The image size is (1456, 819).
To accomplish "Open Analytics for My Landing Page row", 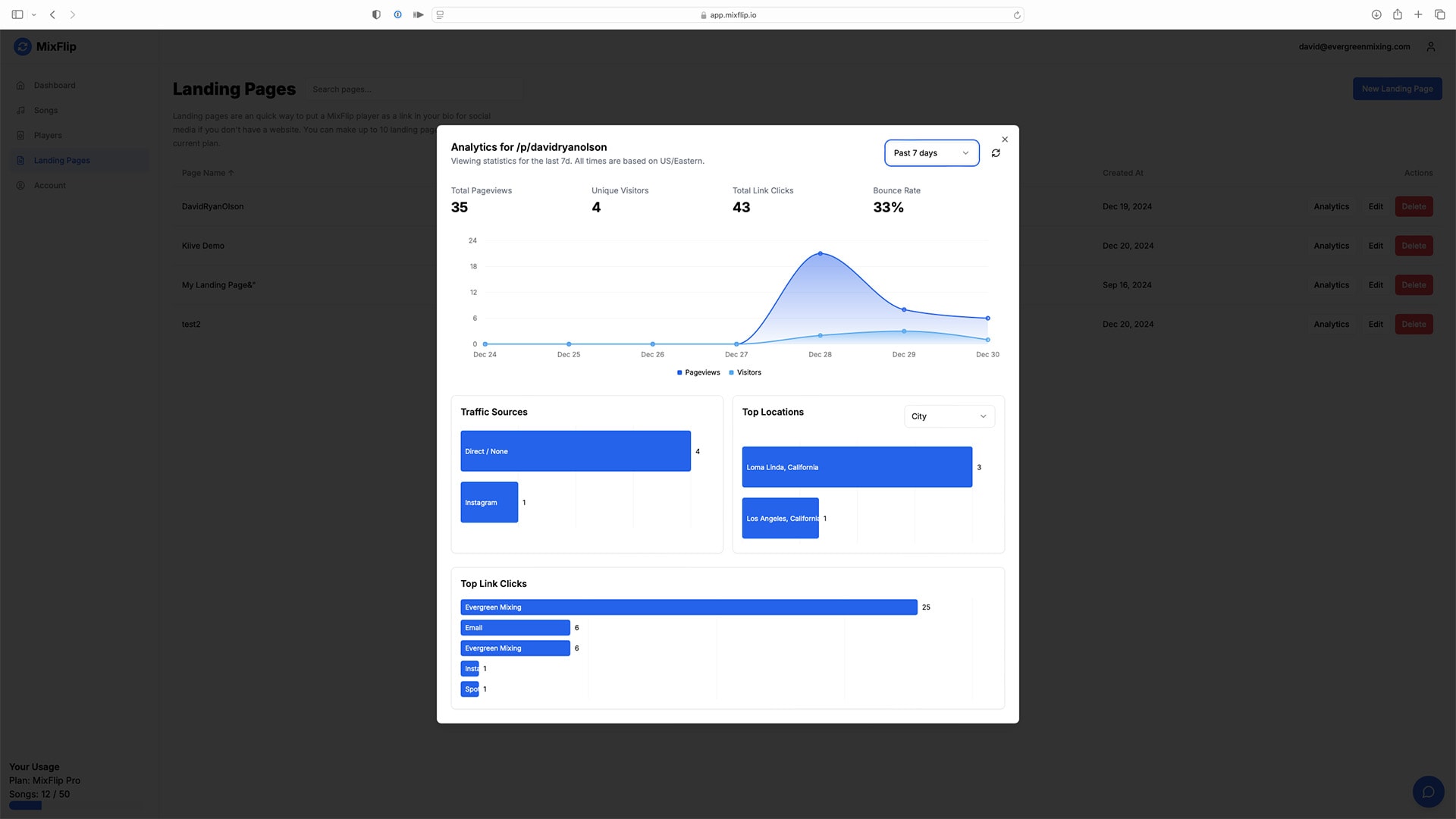I will 1331,285.
